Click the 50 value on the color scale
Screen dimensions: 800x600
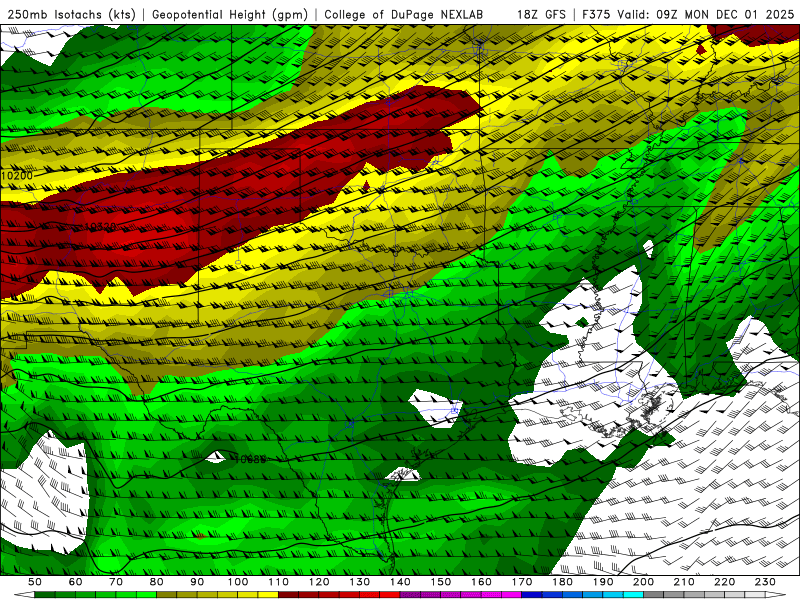pos(35,582)
